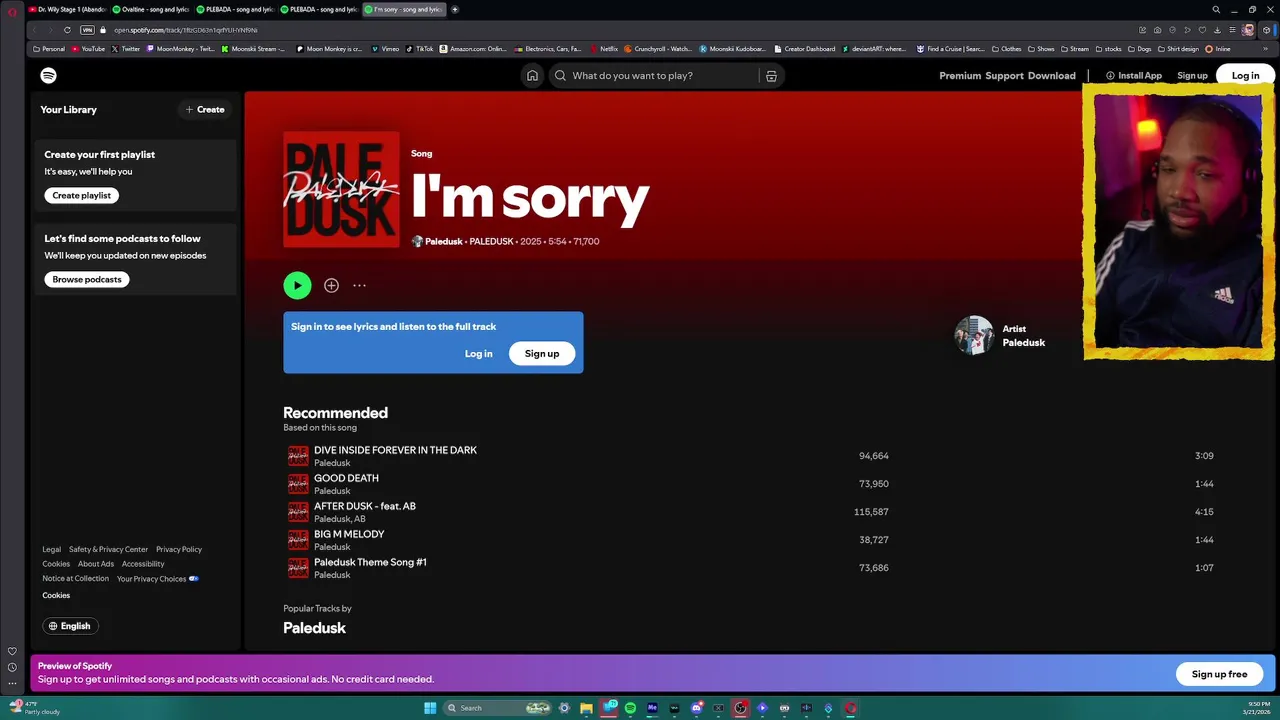Click the Premium link
The height and width of the screenshot is (720, 1280).
[x=960, y=75]
